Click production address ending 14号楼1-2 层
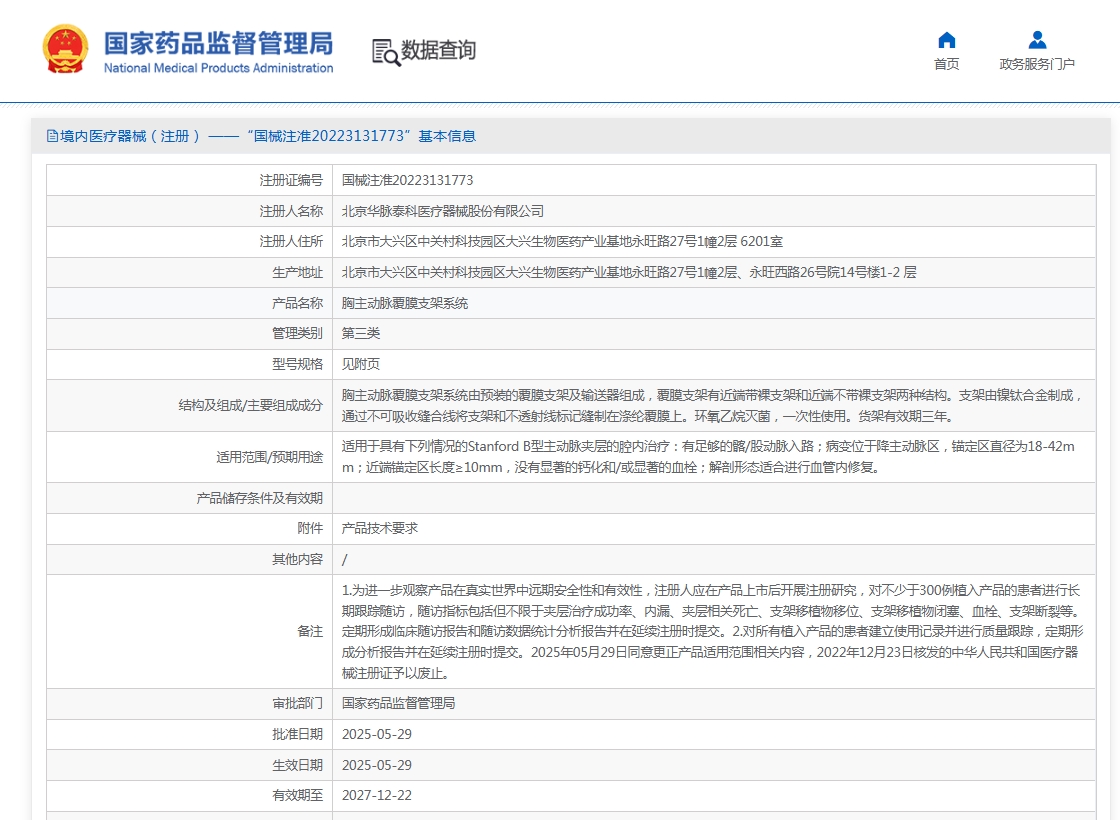 point(629,272)
